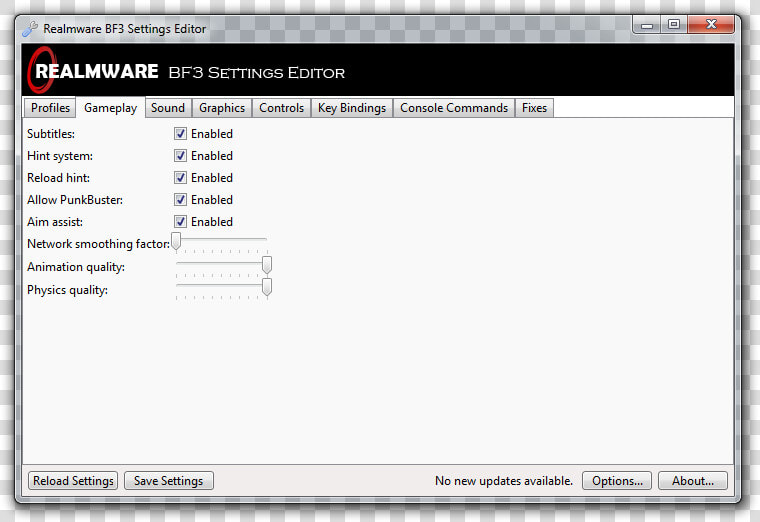Show the Fixes tab
The image size is (760, 522).
pos(534,108)
